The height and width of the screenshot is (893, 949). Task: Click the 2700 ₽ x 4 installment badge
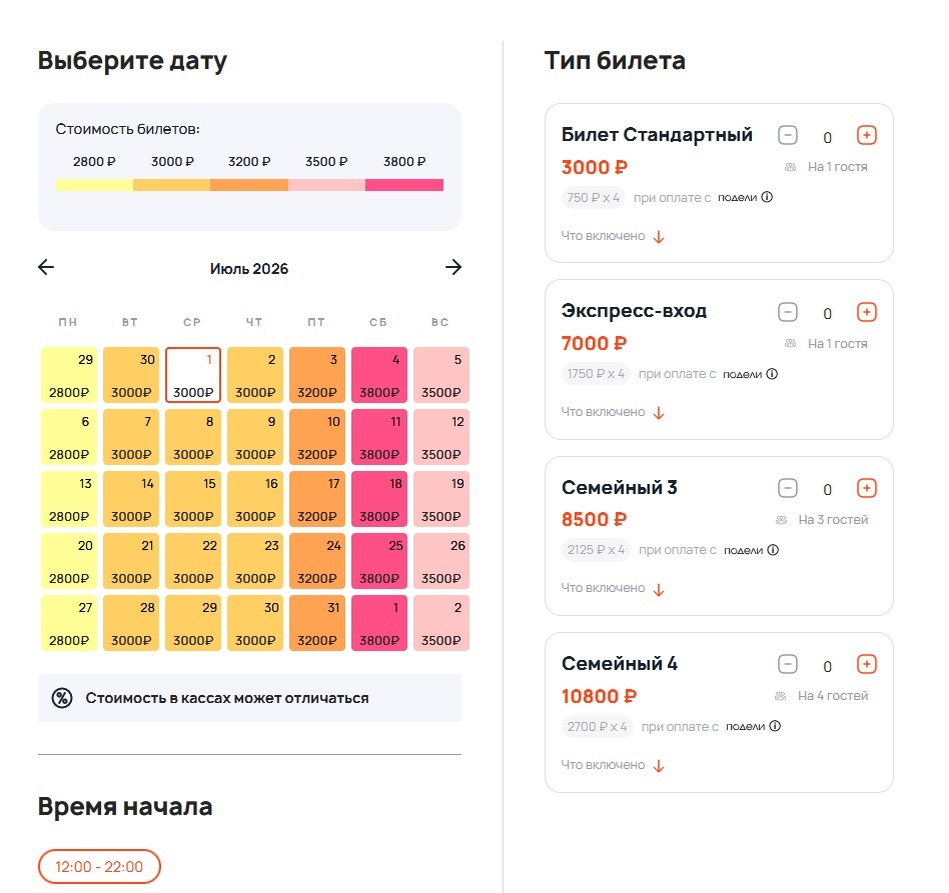[x=597, y=726]
